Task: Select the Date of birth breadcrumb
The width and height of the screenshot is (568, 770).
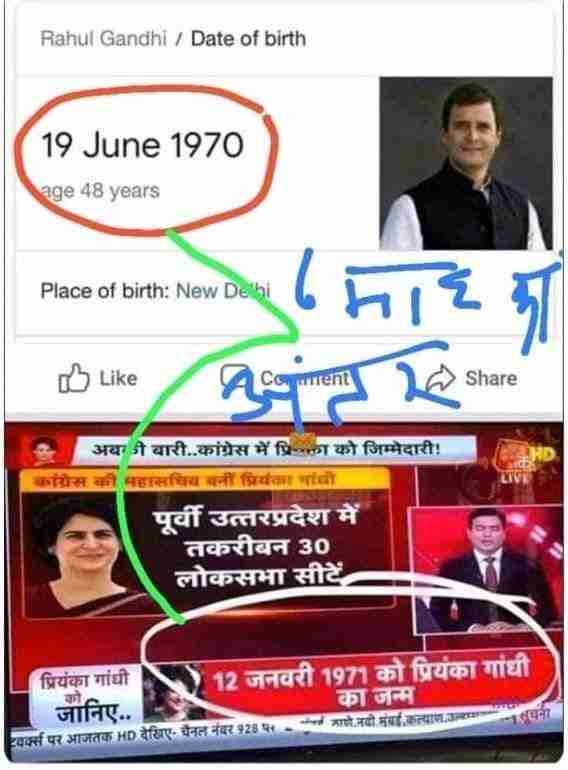Action: pyautogui.click(x=248, y=38)
